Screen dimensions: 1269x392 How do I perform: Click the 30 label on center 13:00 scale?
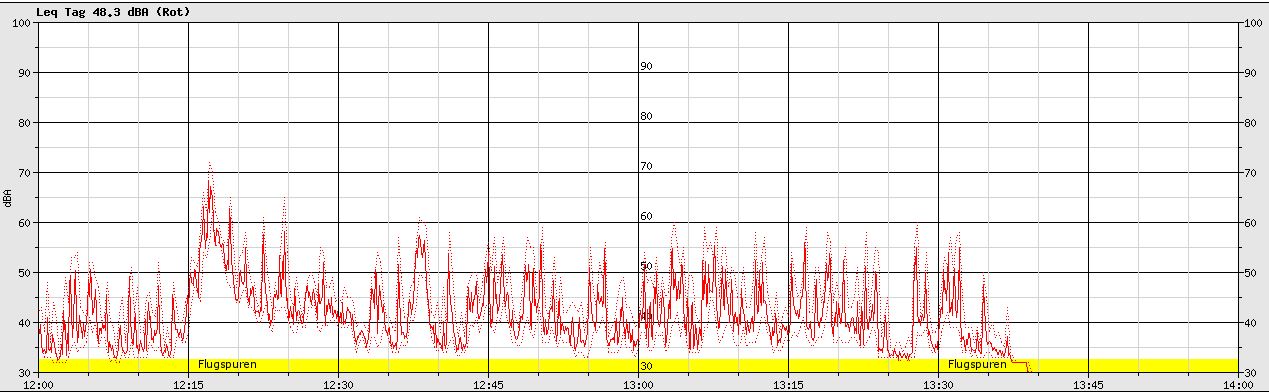(646, 366)
